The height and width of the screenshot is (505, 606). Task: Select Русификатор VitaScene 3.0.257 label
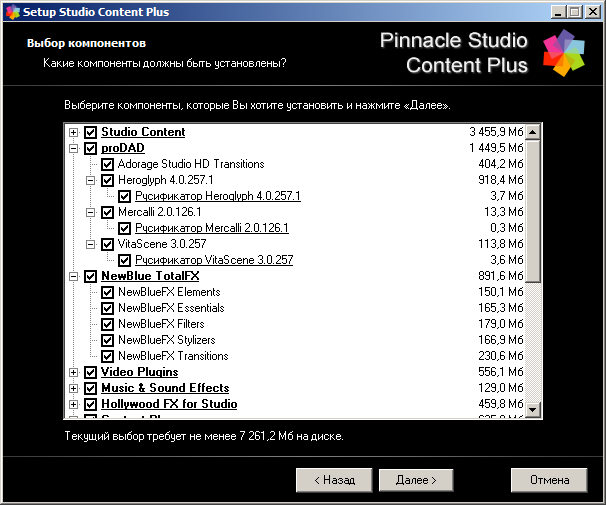click(x=214, y=260)
